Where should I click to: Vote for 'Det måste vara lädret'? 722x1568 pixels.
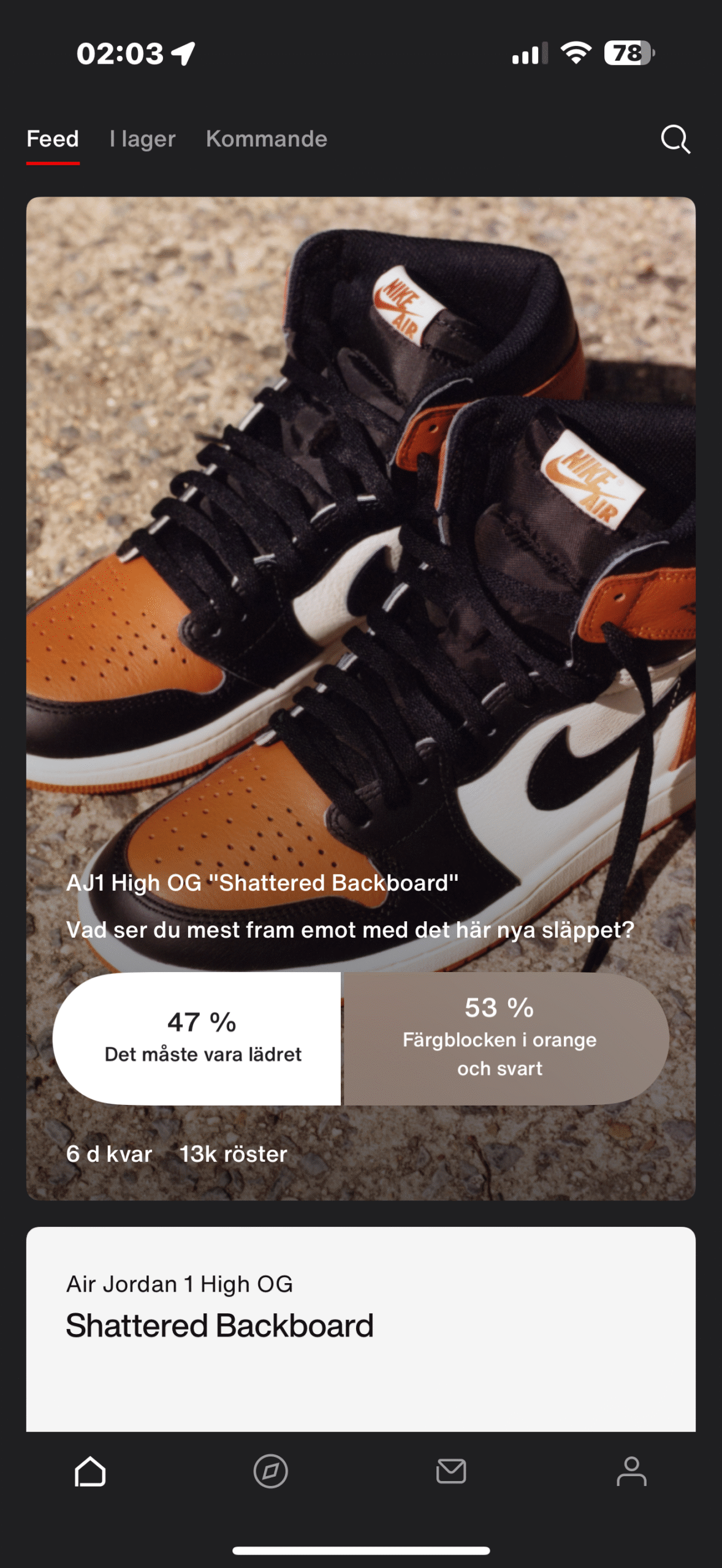click(x=197, y=1038)
